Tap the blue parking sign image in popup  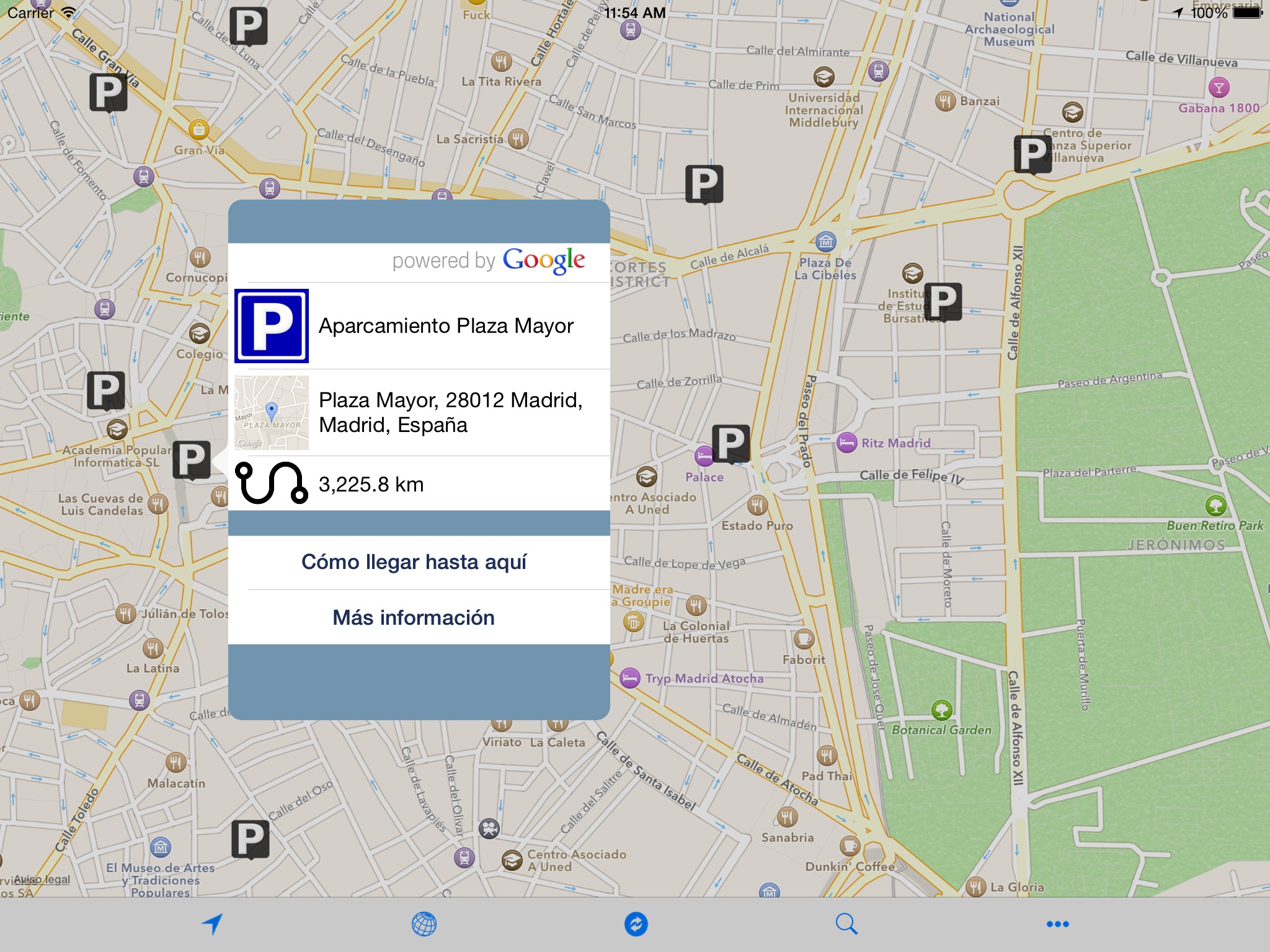coord(272,326)
